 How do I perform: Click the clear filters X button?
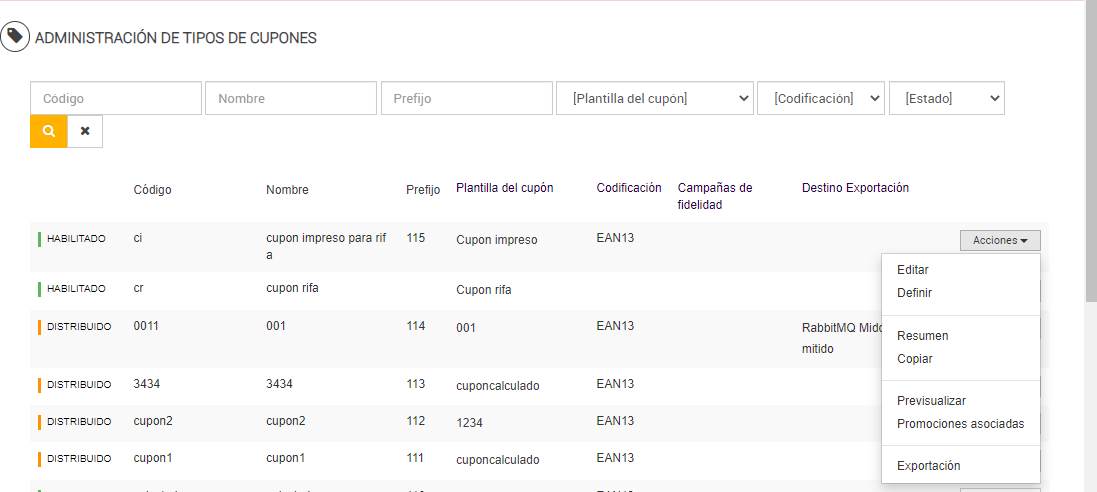(x=85, y=131)
